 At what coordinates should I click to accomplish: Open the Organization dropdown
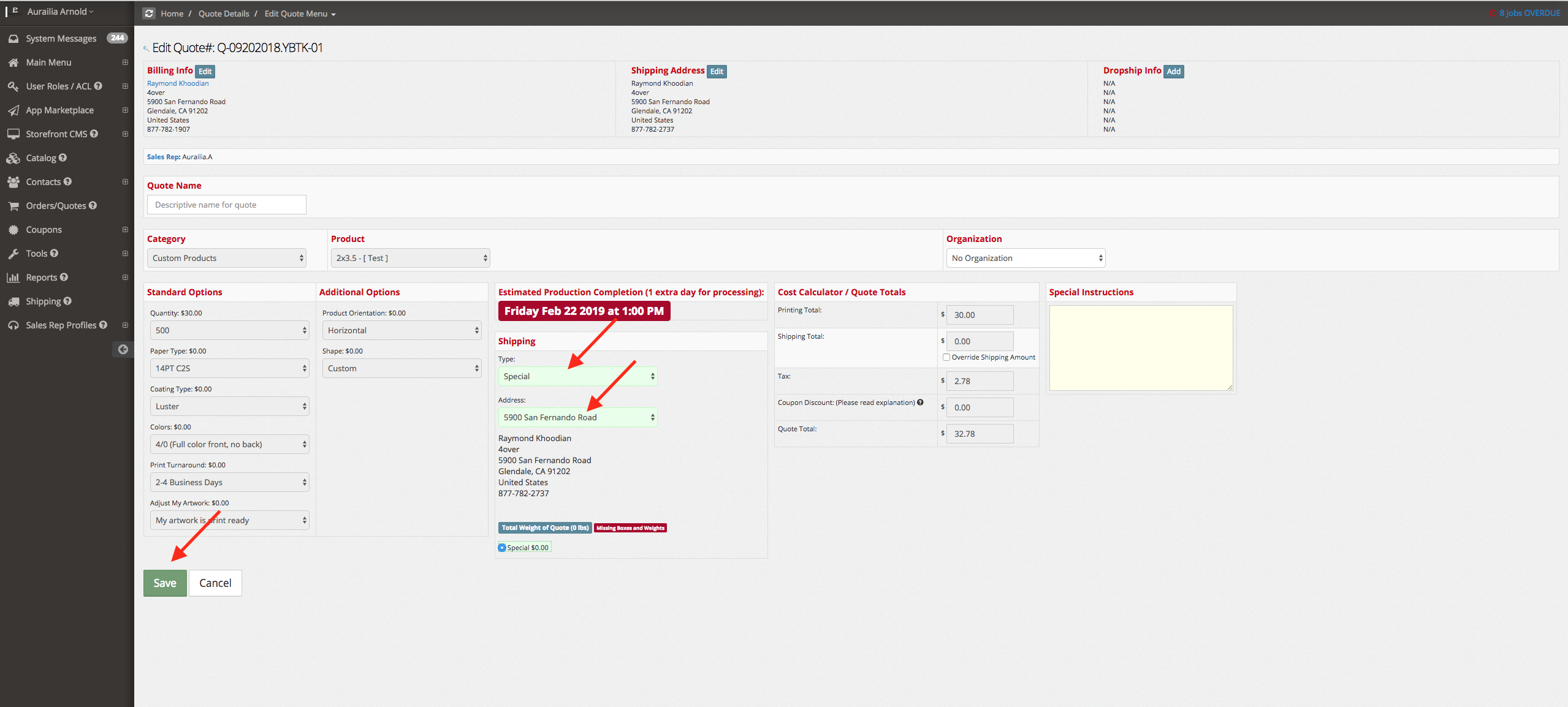coord(1026,258)
